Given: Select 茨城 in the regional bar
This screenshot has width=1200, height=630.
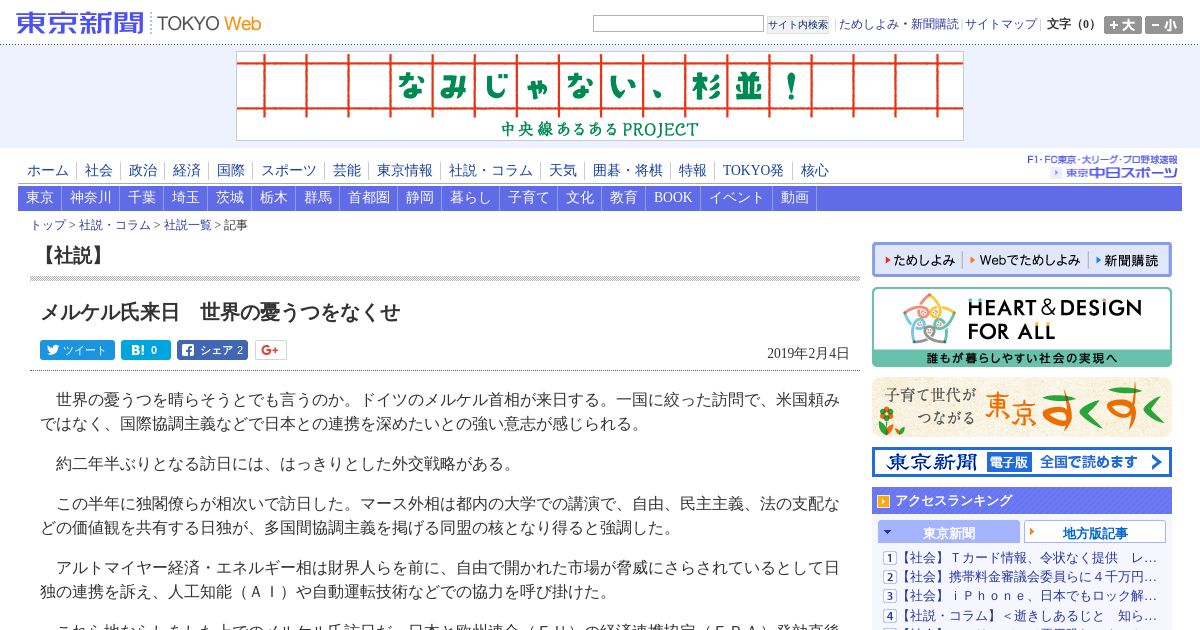Looking at the screenshot, I should (230, 198).
